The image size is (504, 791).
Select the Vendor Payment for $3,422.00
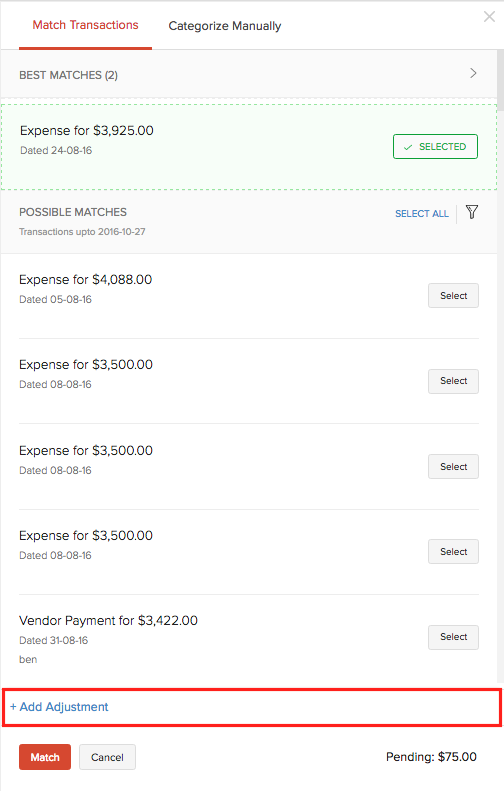[x=453, y=637]
